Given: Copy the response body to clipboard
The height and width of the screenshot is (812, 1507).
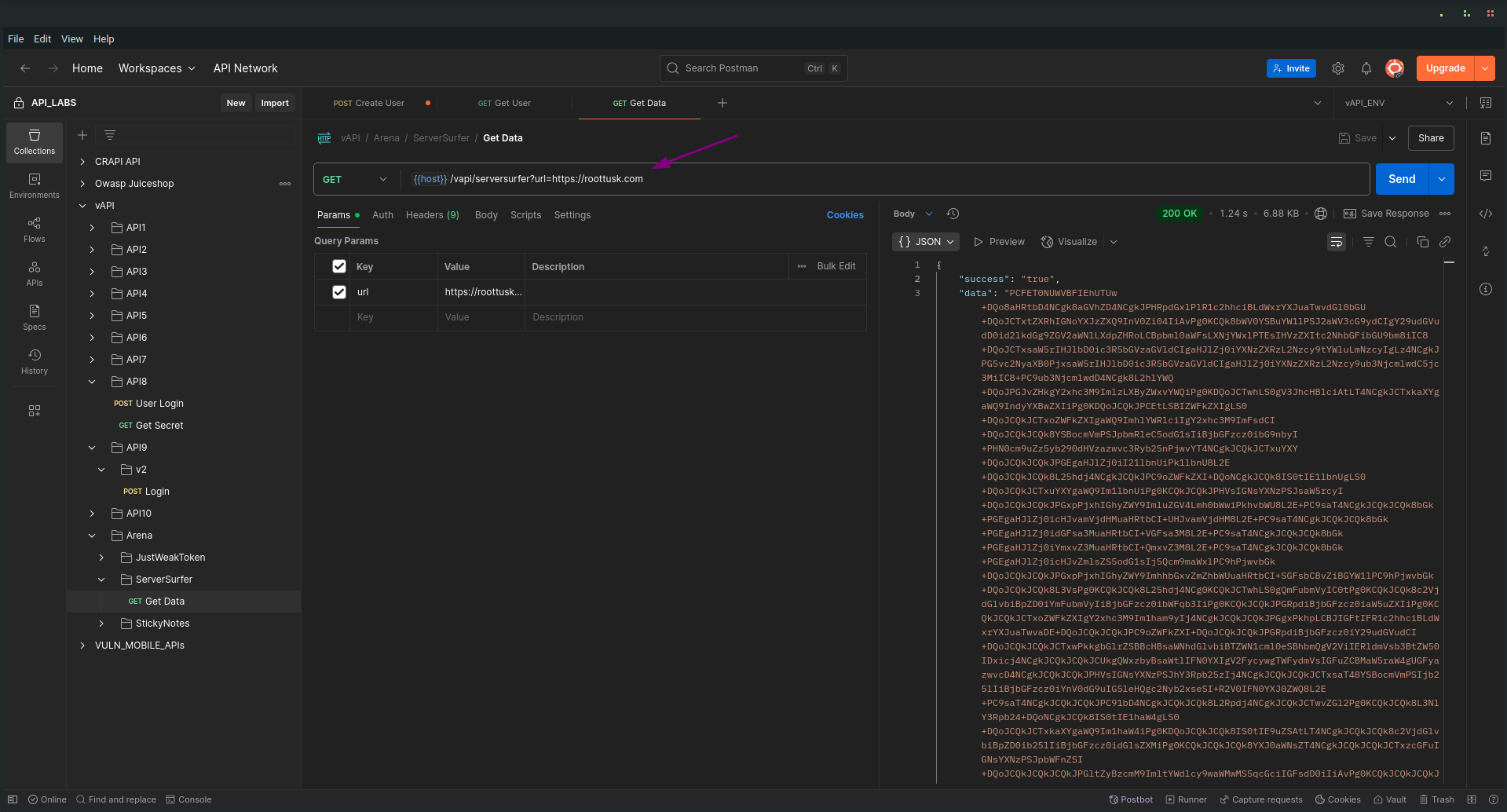Looking at the screenshot, I should click(x=1423, y=242).
